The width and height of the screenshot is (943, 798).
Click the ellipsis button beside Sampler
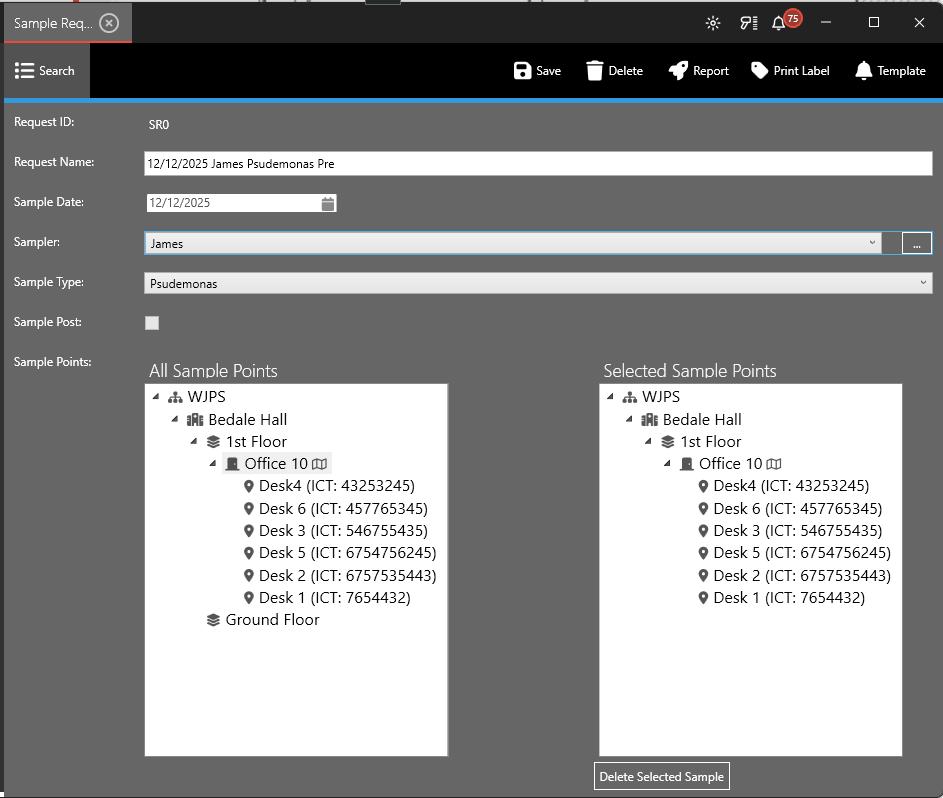916,243
